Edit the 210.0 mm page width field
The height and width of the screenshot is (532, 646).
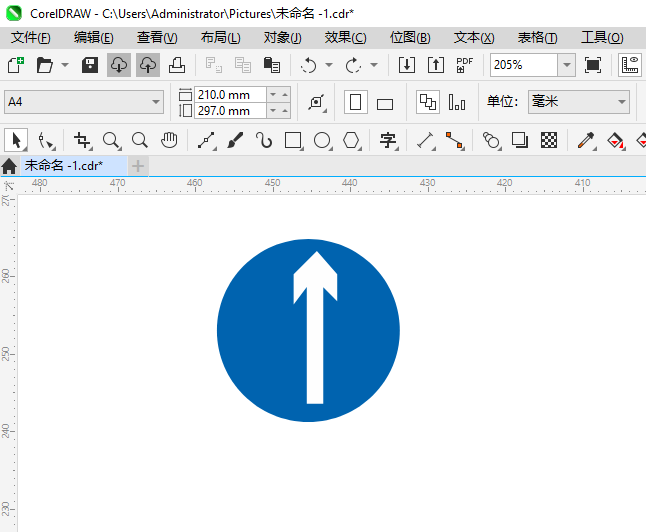click(230, 95)
